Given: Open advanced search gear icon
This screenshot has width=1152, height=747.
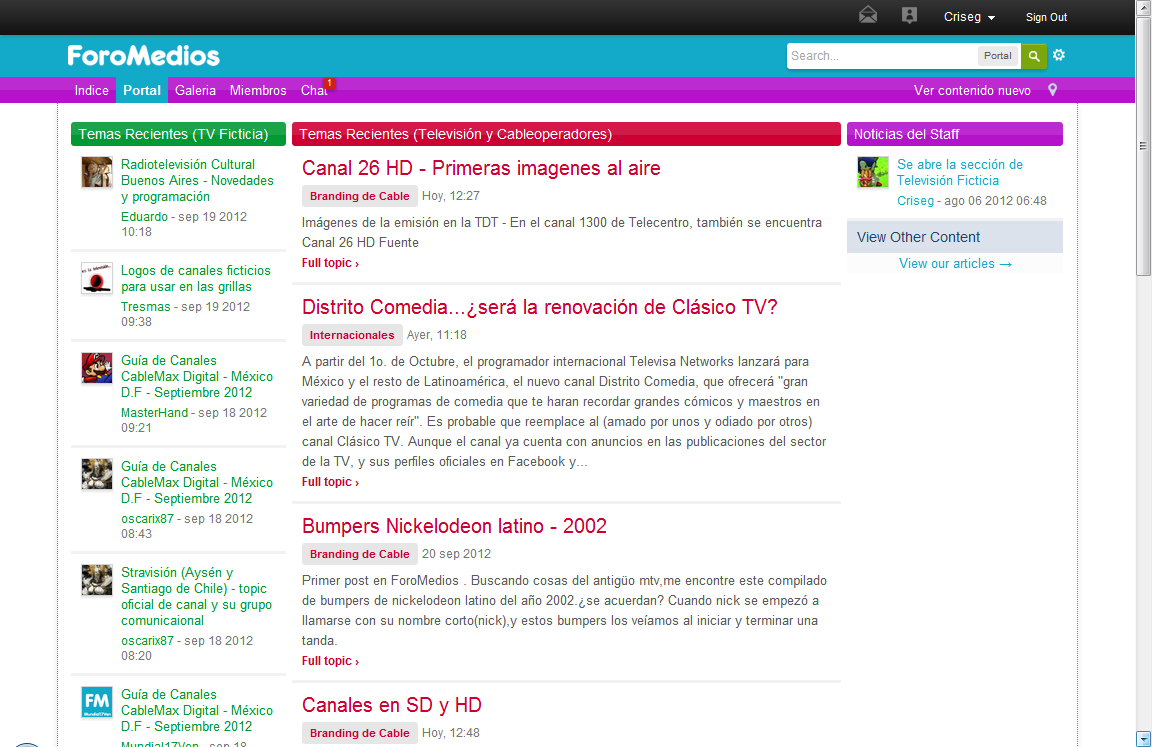Looking at the screenshot, I should 1059,55.
